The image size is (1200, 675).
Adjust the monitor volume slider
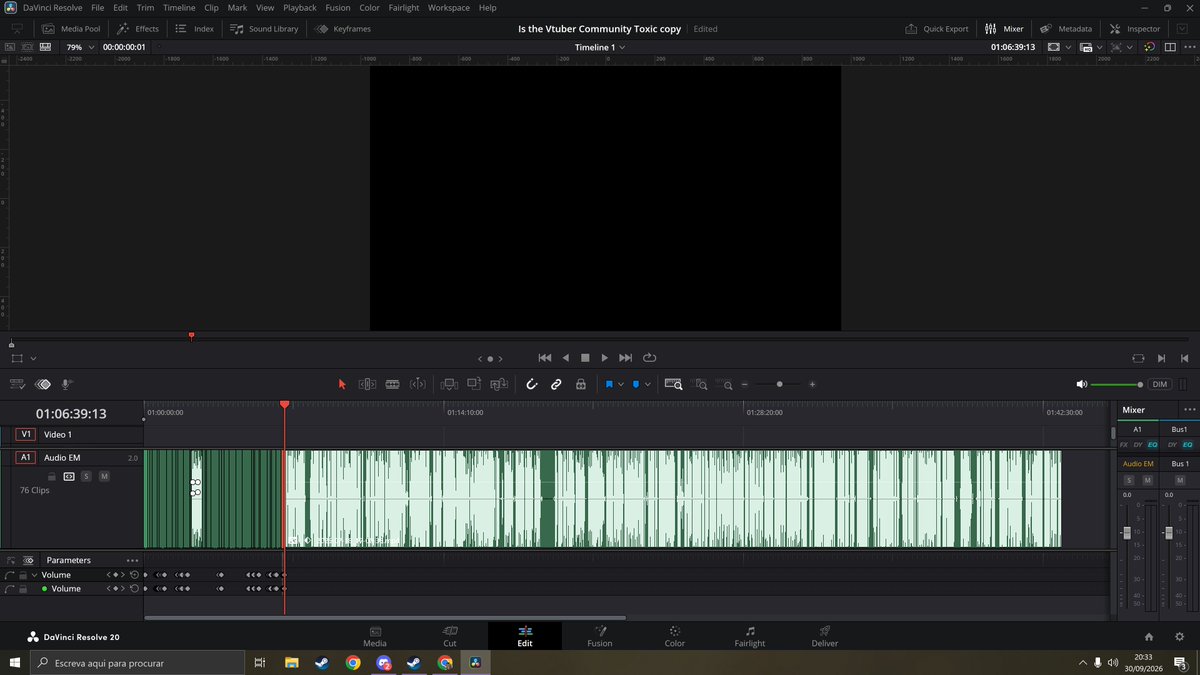coord(1116,384)
